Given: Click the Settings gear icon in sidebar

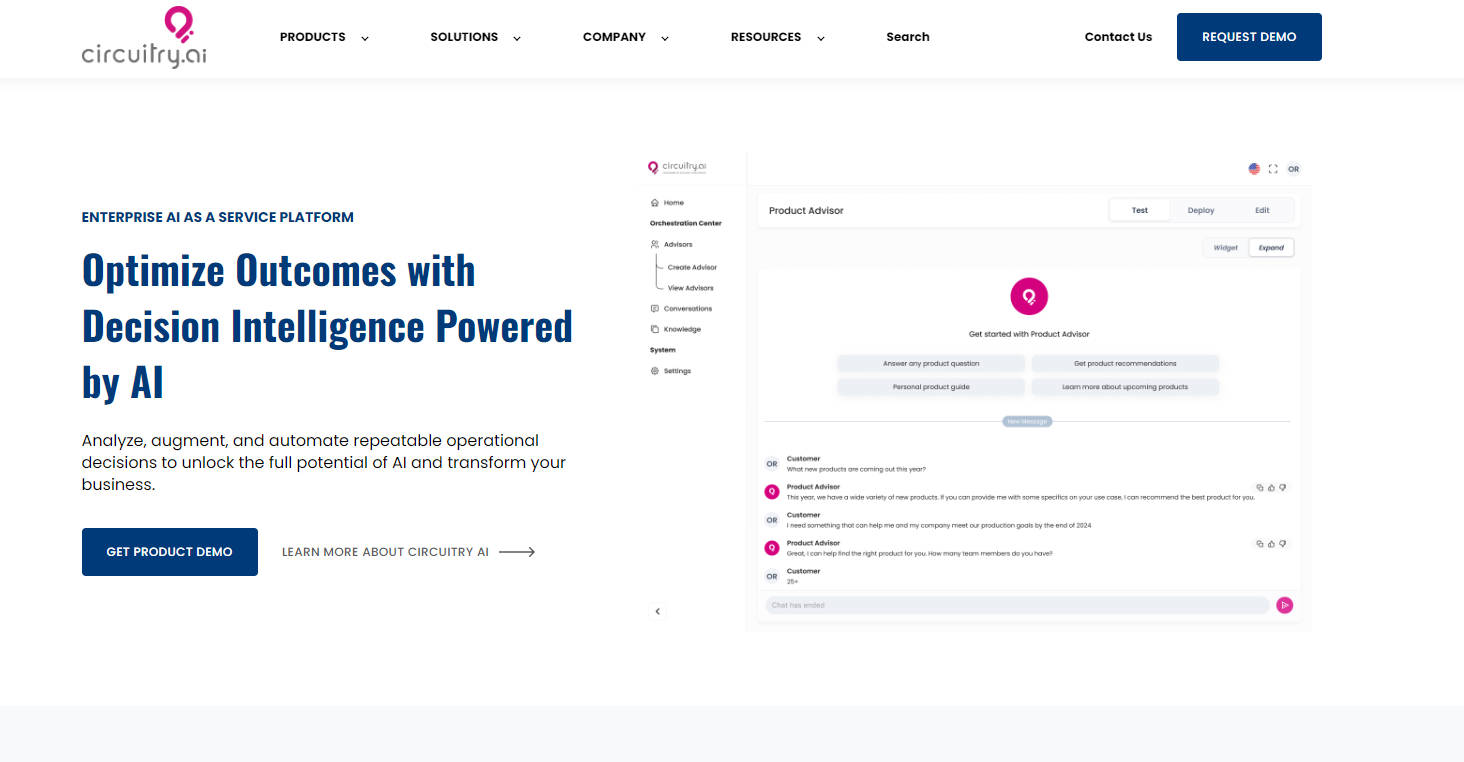Looking at the screenshot, I should pos(655,371).
